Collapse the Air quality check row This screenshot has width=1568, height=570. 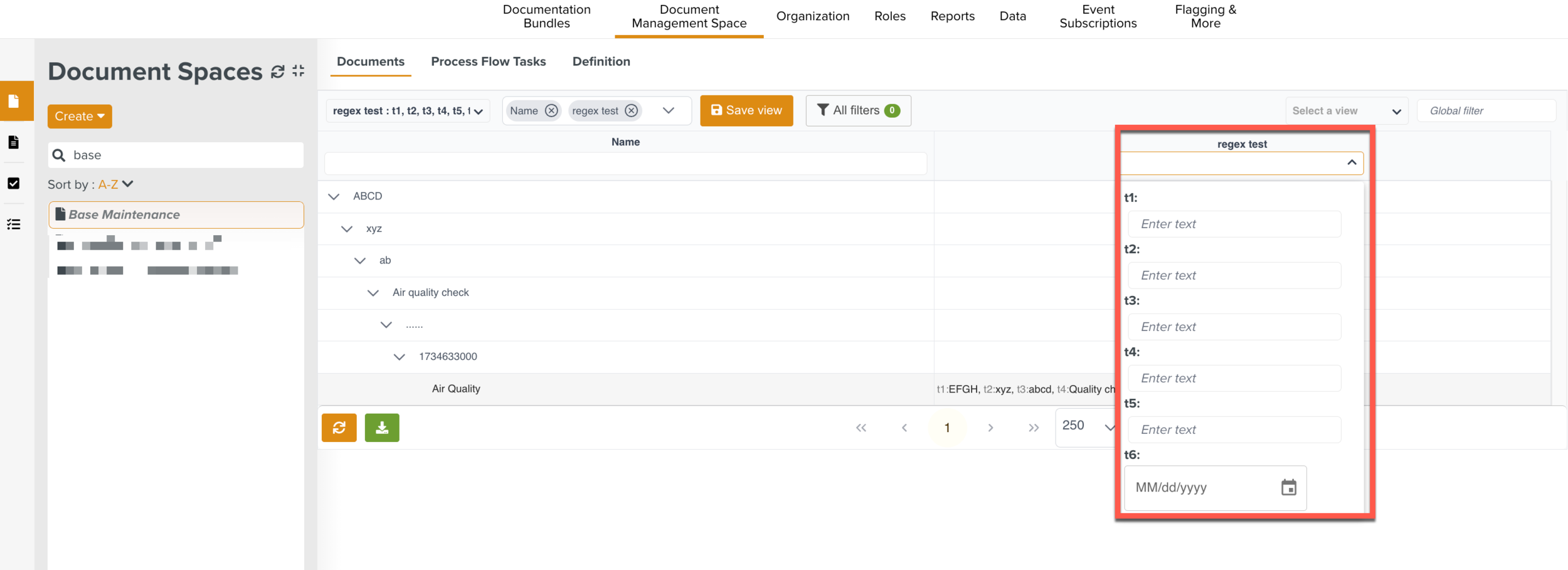[x=373, y=293]
